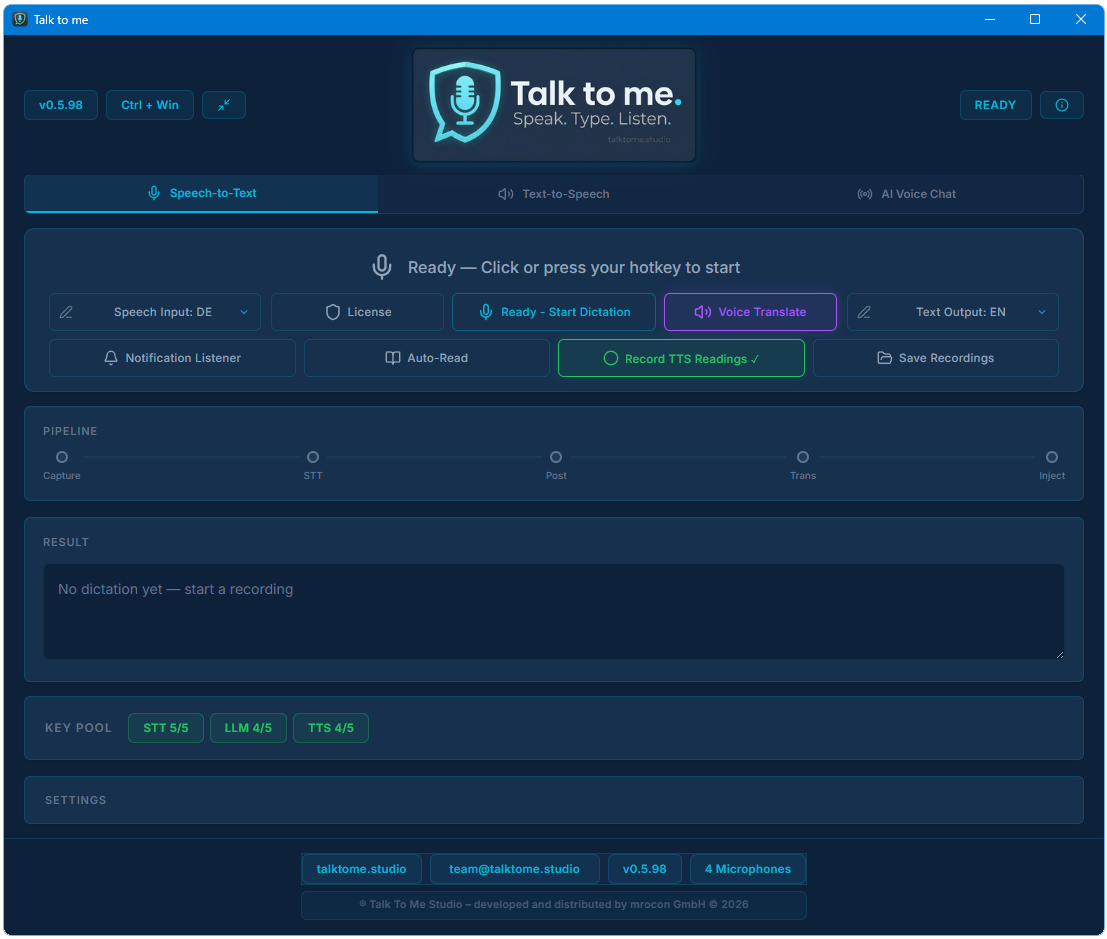Click the PIPELINE section heading
Screen dimensions: 1107x939
(70, 431)
